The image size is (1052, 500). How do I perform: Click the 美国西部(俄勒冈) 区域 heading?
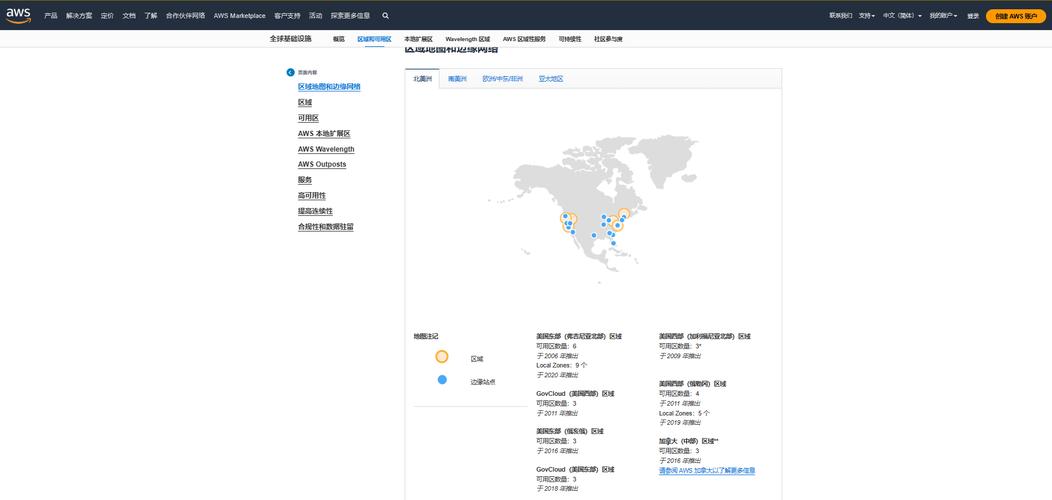(692, 384)
